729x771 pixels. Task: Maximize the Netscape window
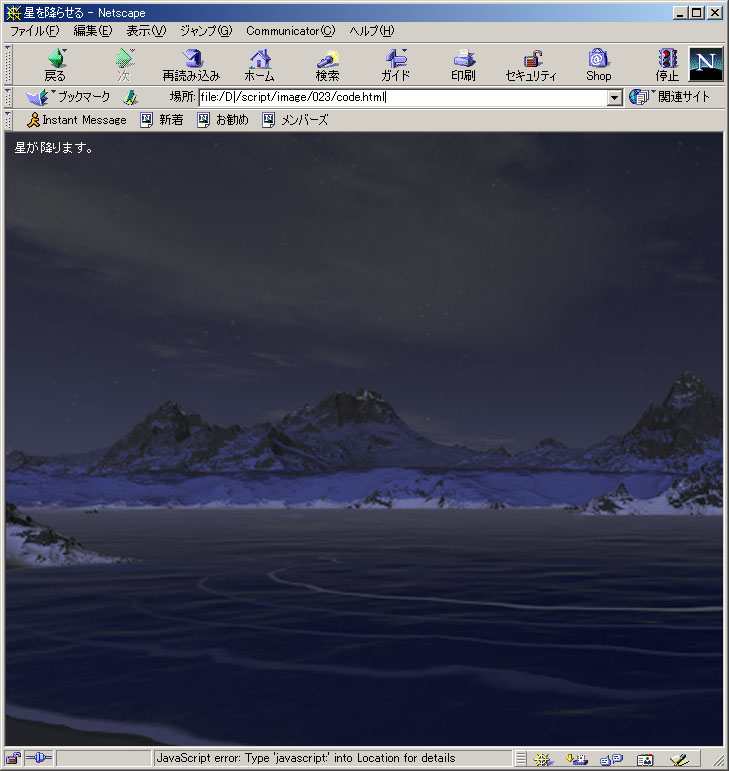(x=697, y=13)
